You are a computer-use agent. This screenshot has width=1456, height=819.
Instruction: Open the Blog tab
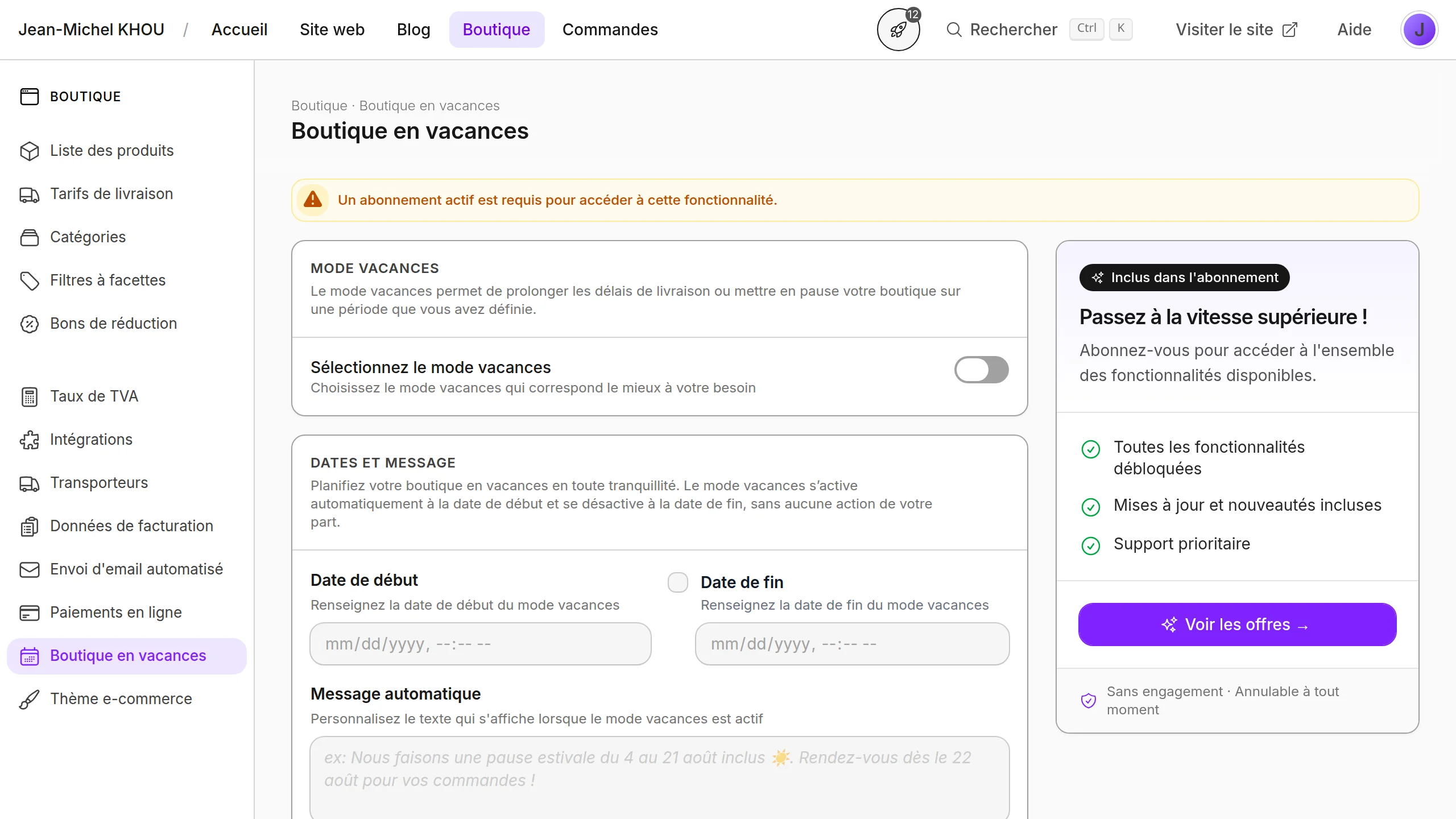click(x=413, y=30)
